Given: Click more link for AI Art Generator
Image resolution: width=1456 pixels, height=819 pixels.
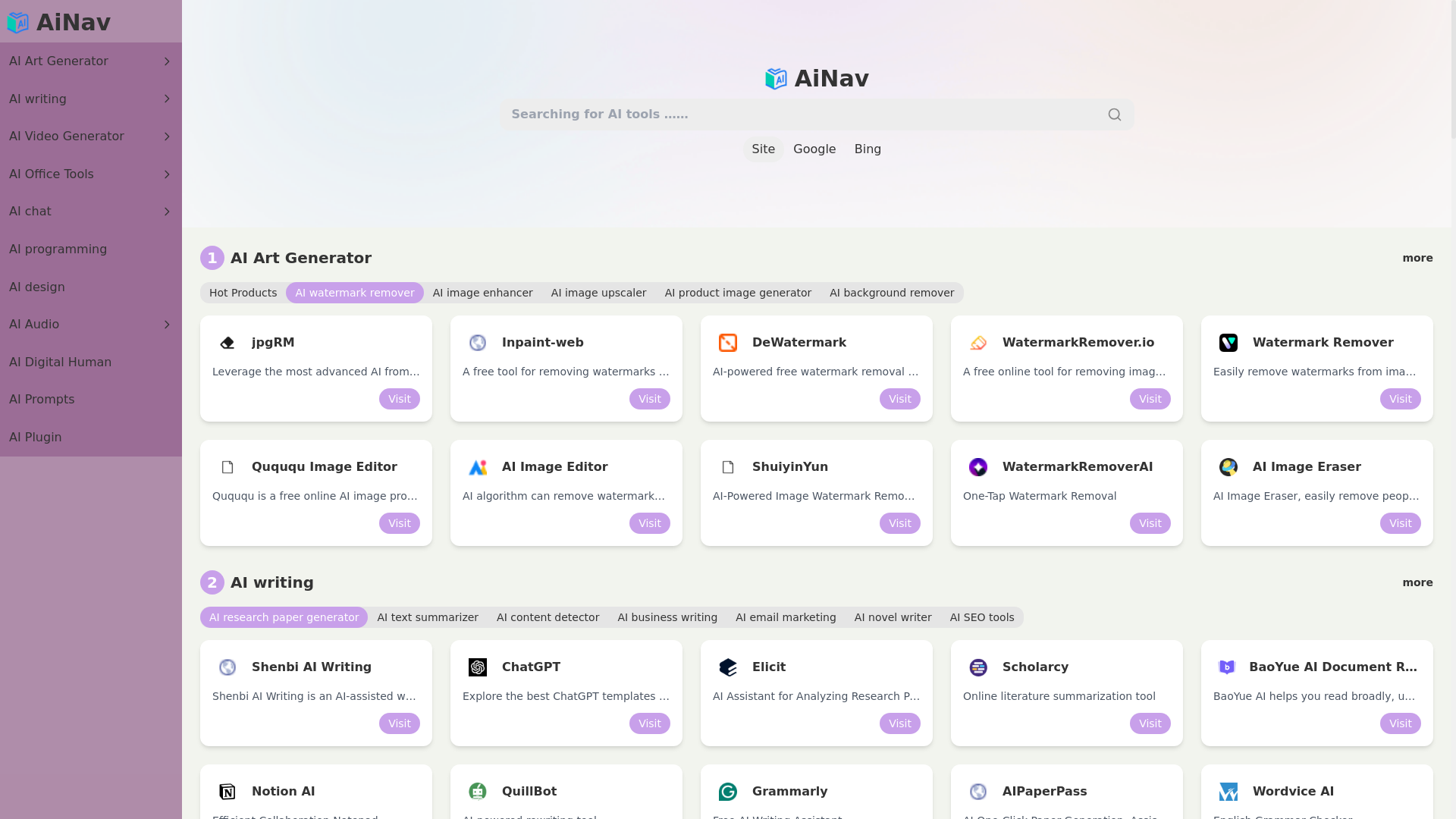Looking at the screenshot, I should [x=1417, y=258].
